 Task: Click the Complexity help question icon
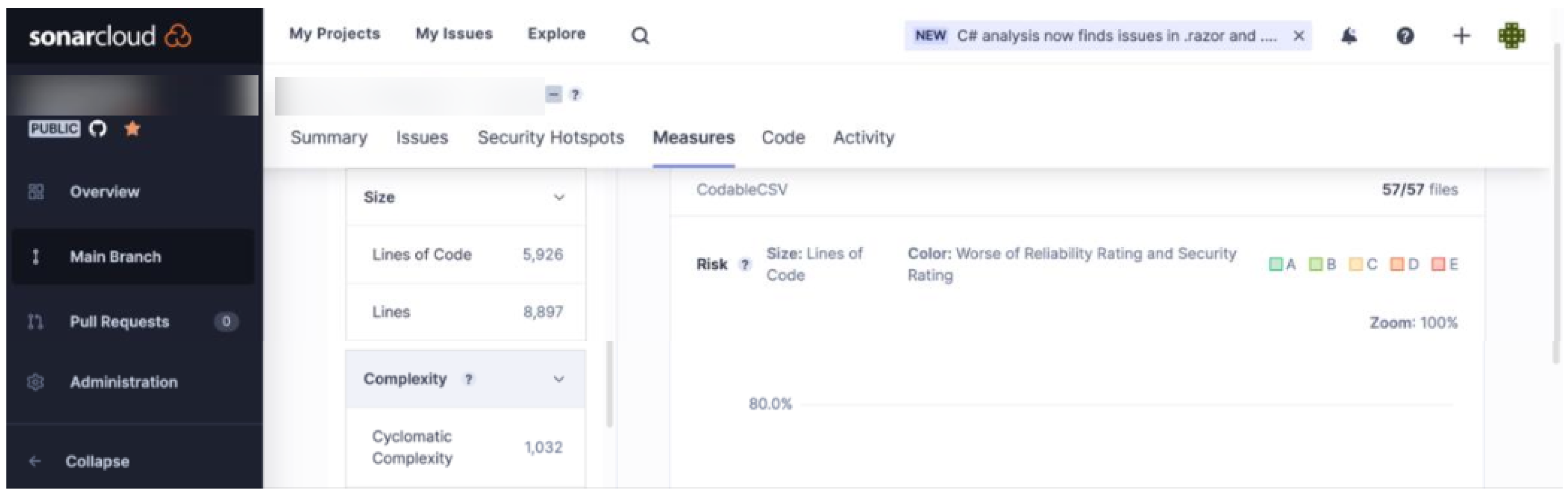point(468,379)
